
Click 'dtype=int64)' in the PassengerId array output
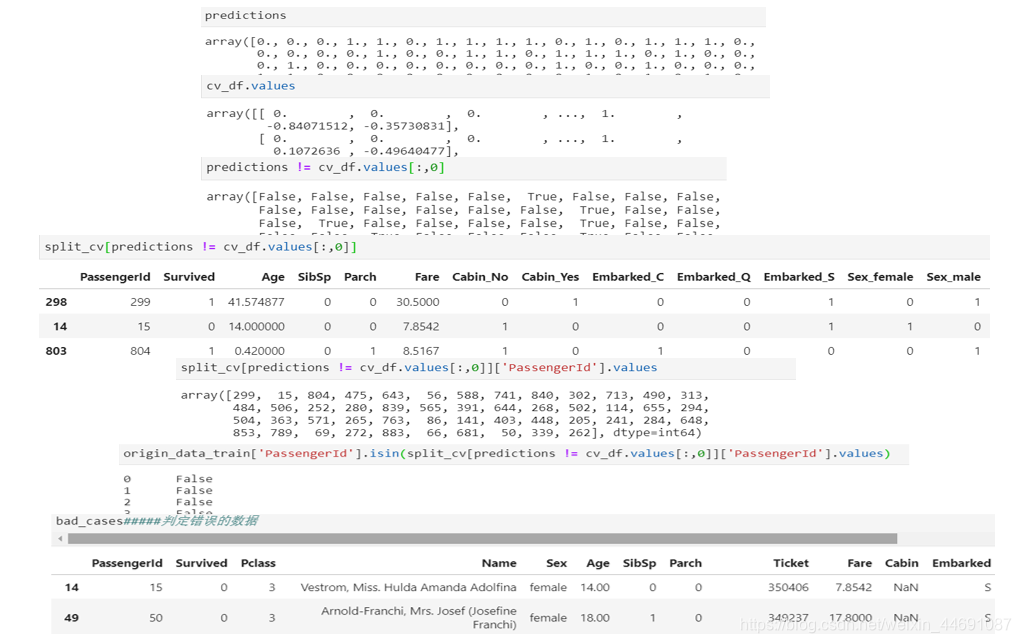pyautogui.click(x=657, y=433)
